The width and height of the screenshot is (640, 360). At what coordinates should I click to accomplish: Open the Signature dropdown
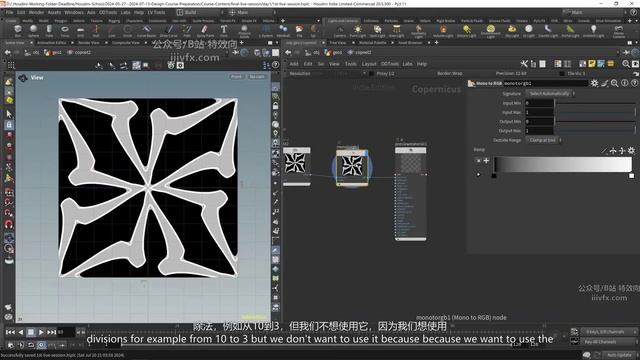(550, 94)
